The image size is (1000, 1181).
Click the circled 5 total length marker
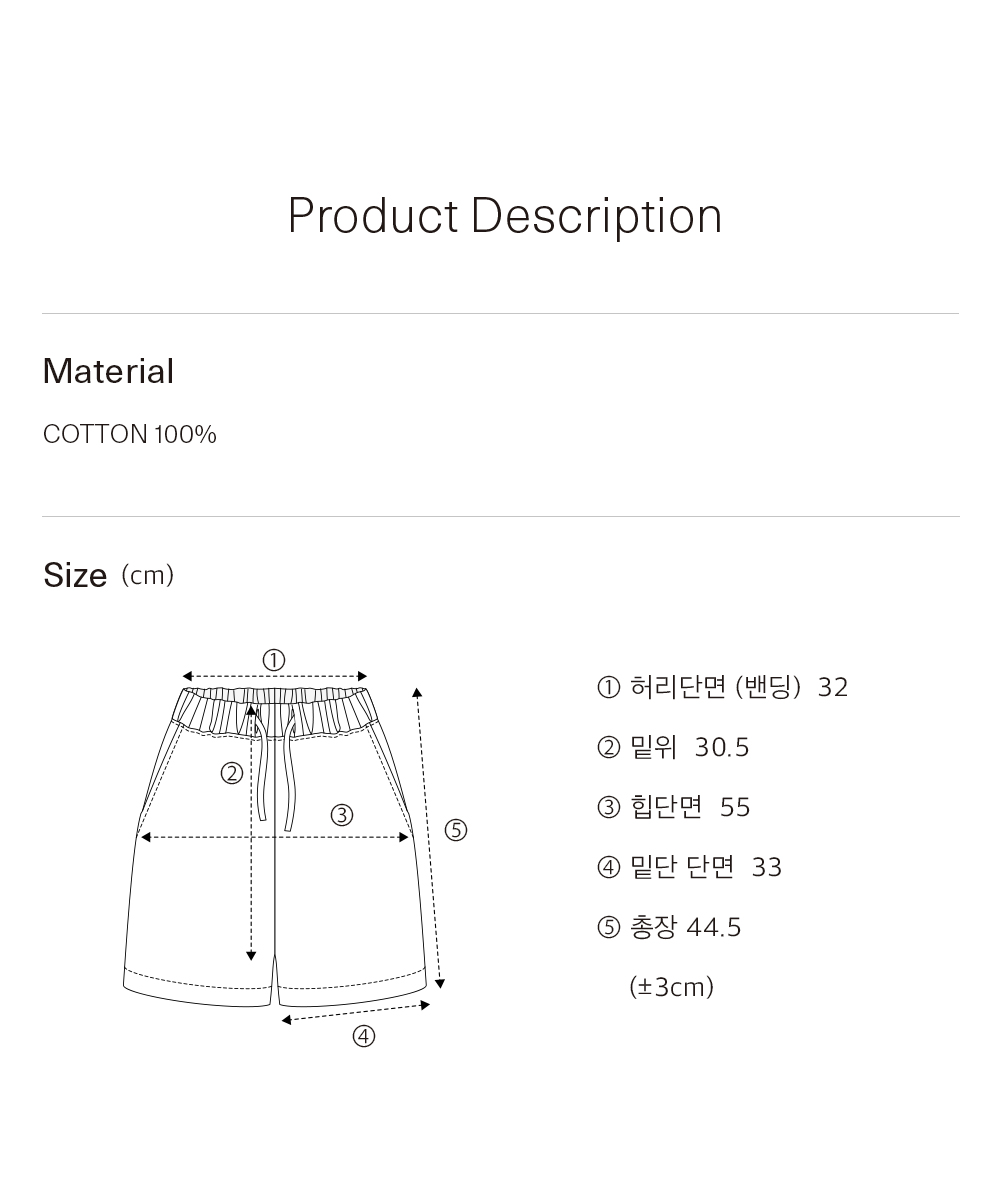tap(456, 830)
